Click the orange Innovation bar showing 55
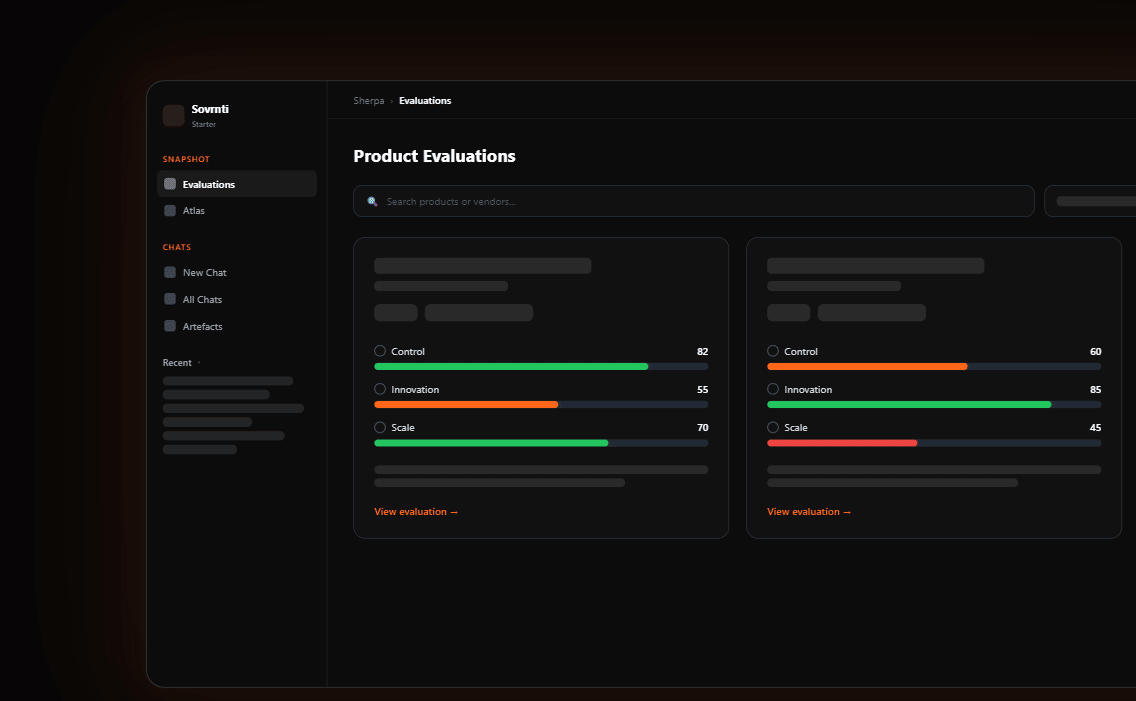This screenshot has height=701, width=1136. [x=466, y=405]
